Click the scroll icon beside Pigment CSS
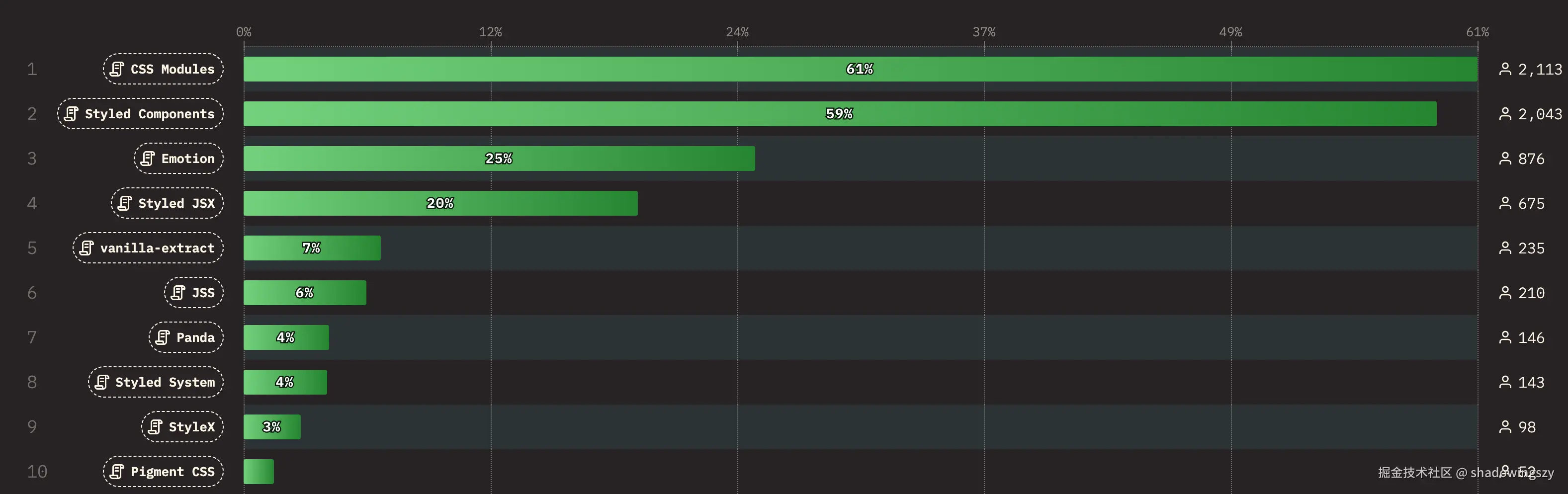Image resolution: width=1568 pixels, height=494 pixels. pyautogui.click(x=117, y=472)
